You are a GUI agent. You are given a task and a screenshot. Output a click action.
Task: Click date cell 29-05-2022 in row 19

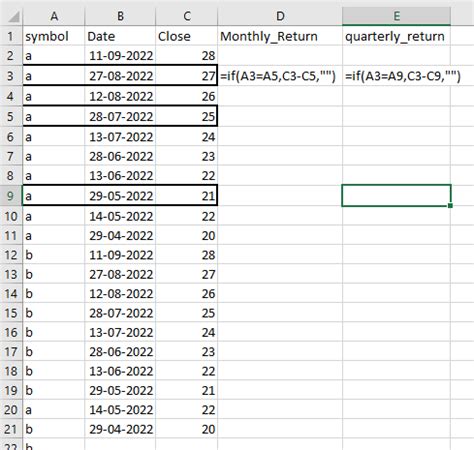pos(120,390)
